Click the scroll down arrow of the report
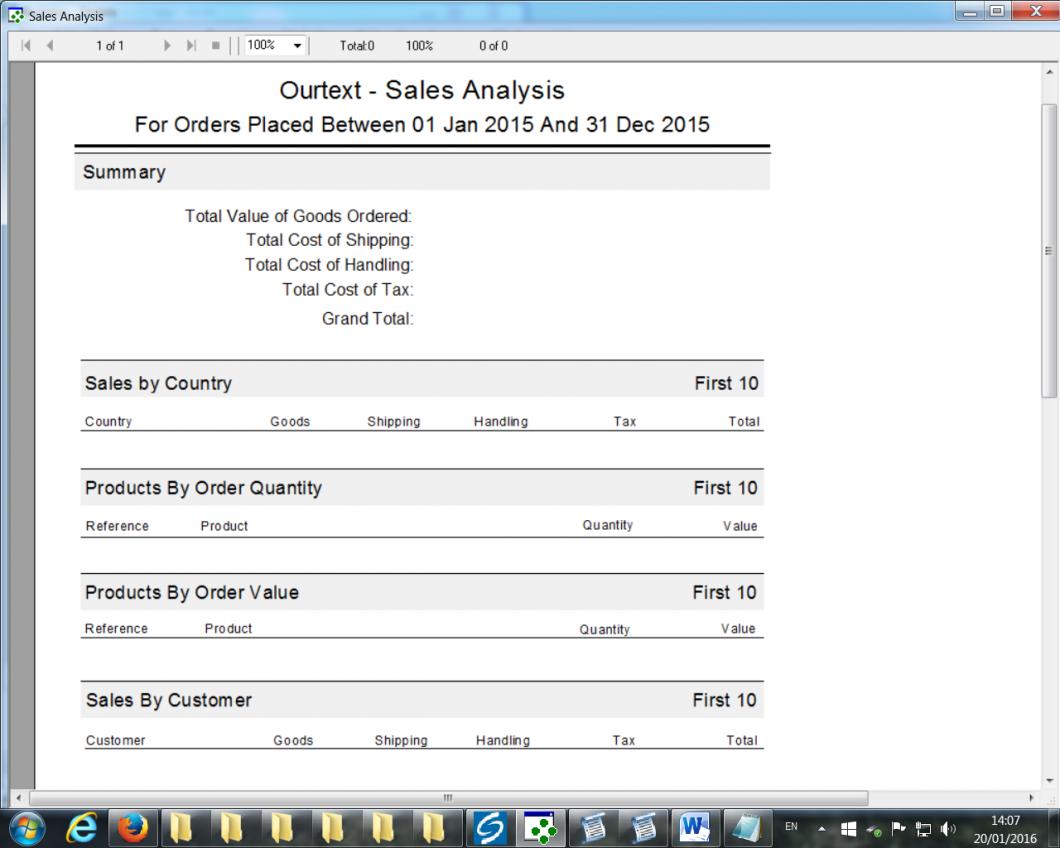 (x=1049, y=780)
